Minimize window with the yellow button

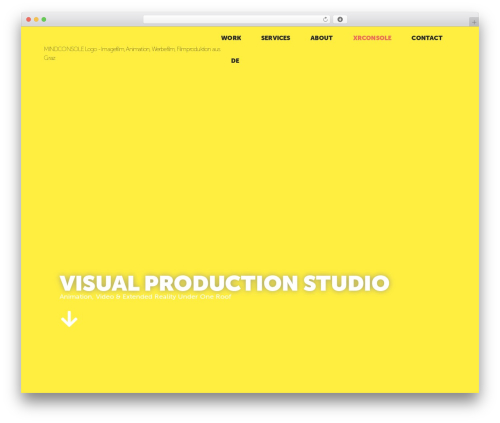coord(36,19)
